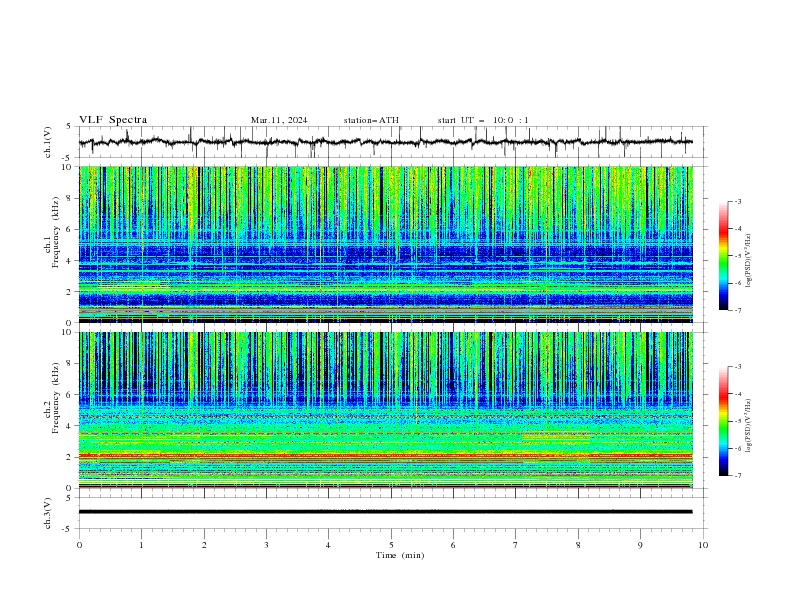Screen dimensions: 792x612
Task: Click time axis tick label "4"
Action: [328, 545]
